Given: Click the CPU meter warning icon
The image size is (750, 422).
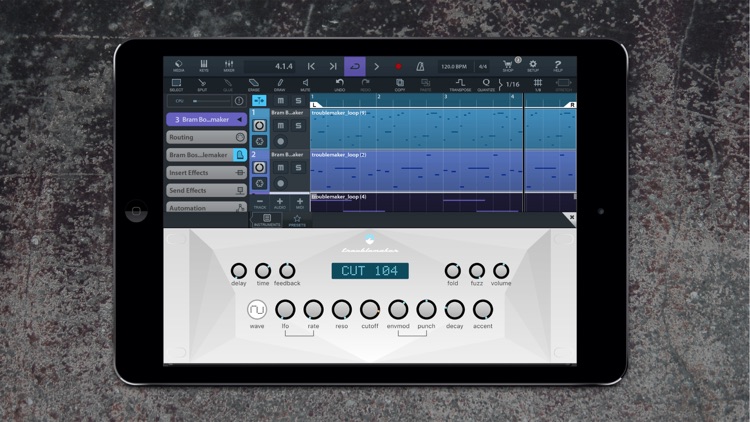Looking at the screenshot, I should pos(239,101).
